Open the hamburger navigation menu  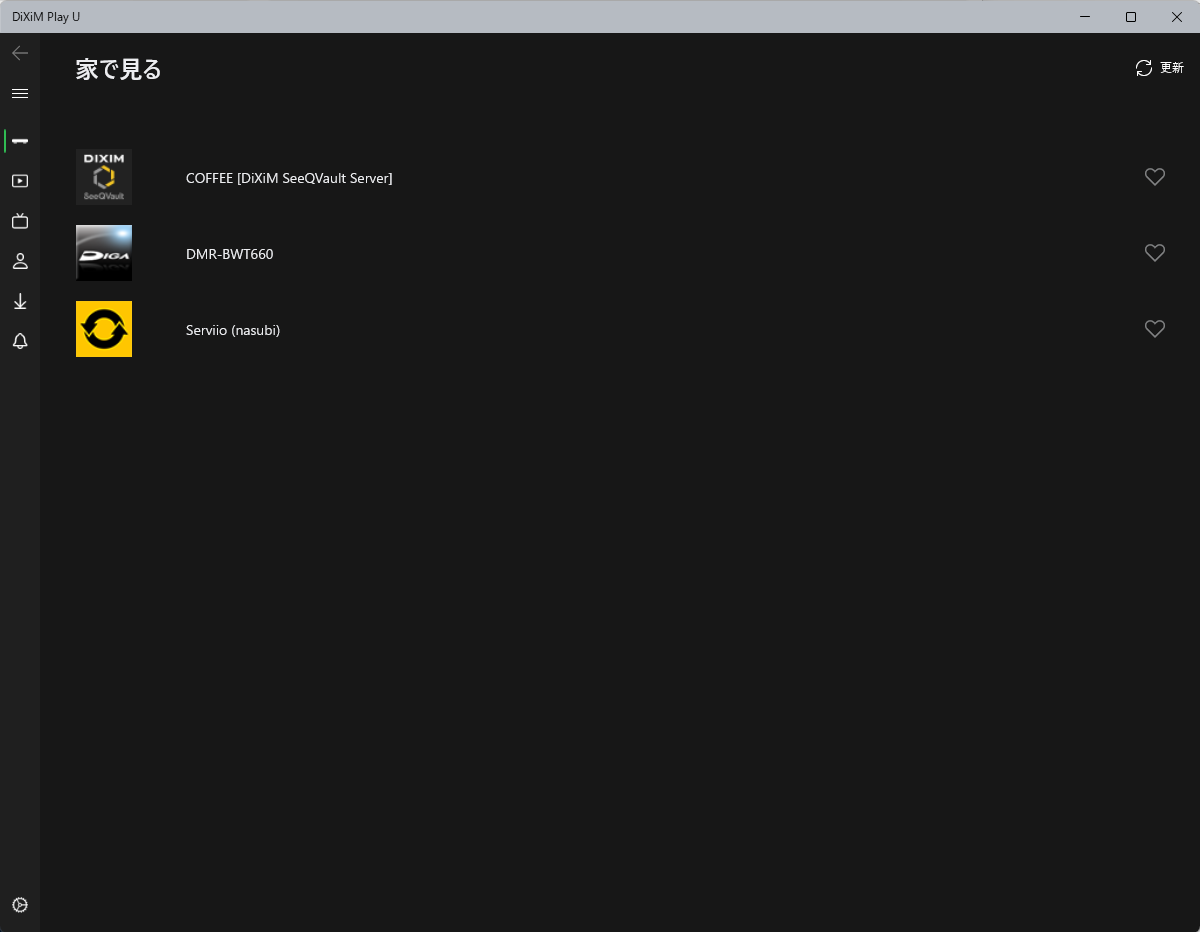pyautogui.click(x=20, y=93)
